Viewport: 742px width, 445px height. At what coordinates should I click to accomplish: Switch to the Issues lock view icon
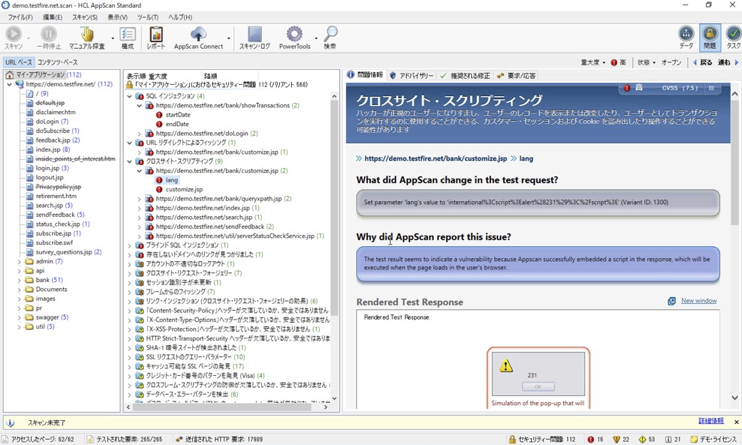(710, 34)
